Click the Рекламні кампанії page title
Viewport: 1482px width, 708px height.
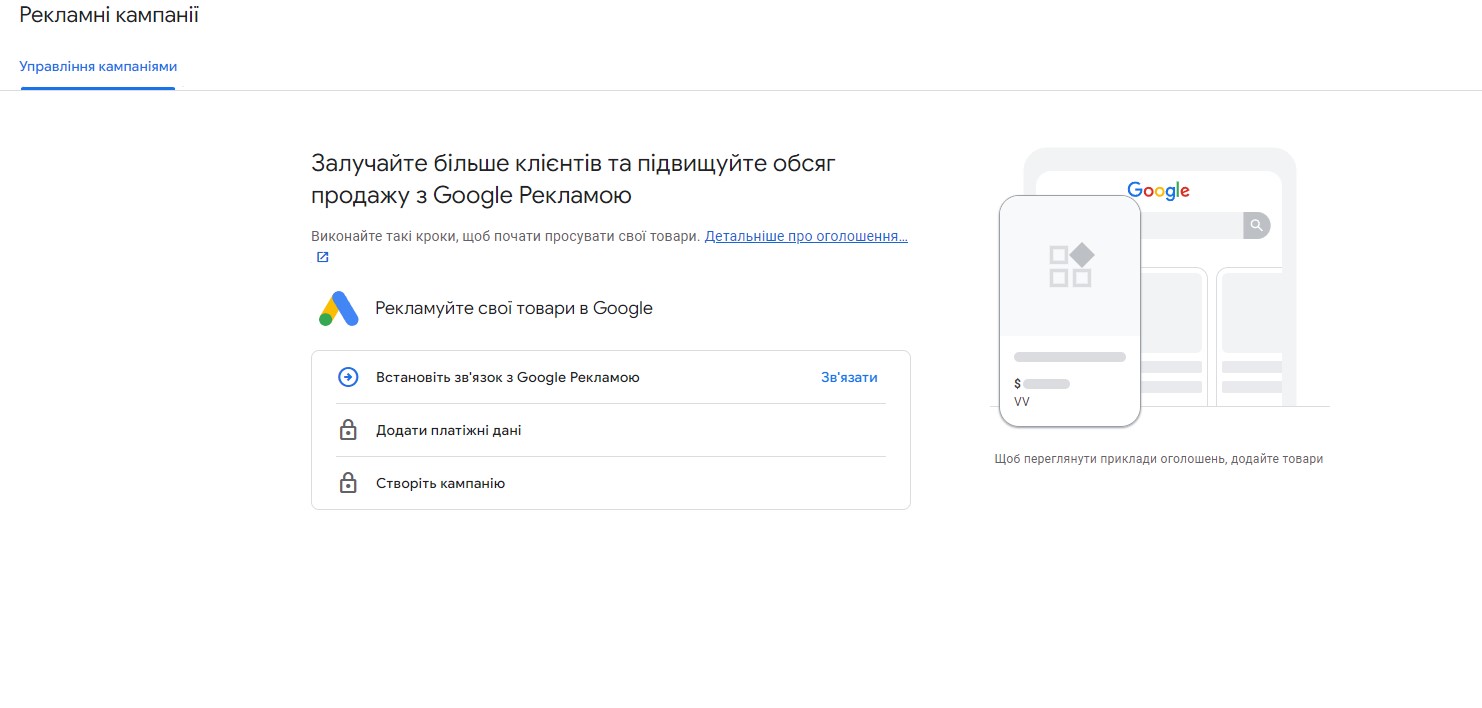tap(109, 16)
